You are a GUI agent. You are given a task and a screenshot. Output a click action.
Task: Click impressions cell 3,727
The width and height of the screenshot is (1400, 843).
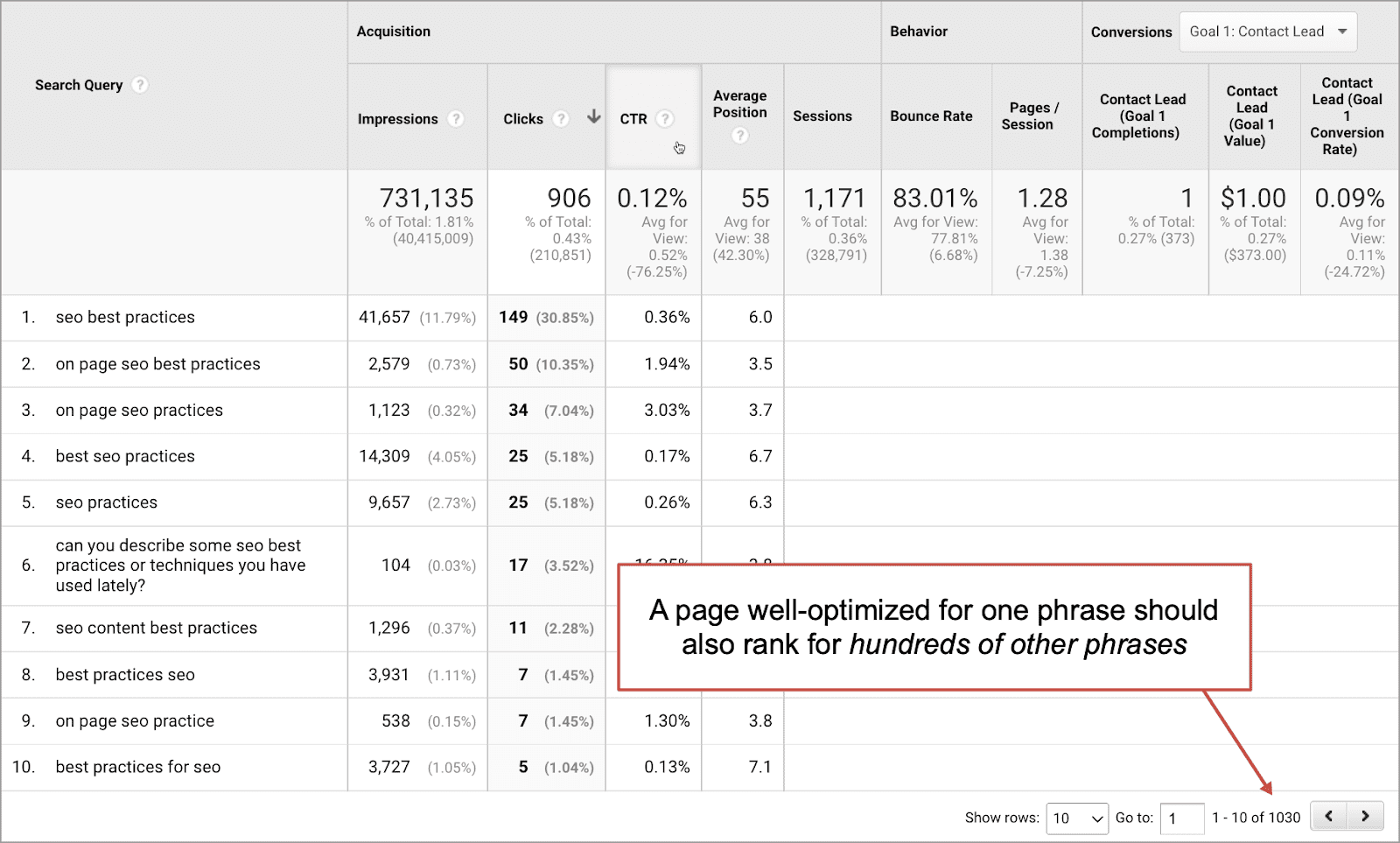pos(388,767)
